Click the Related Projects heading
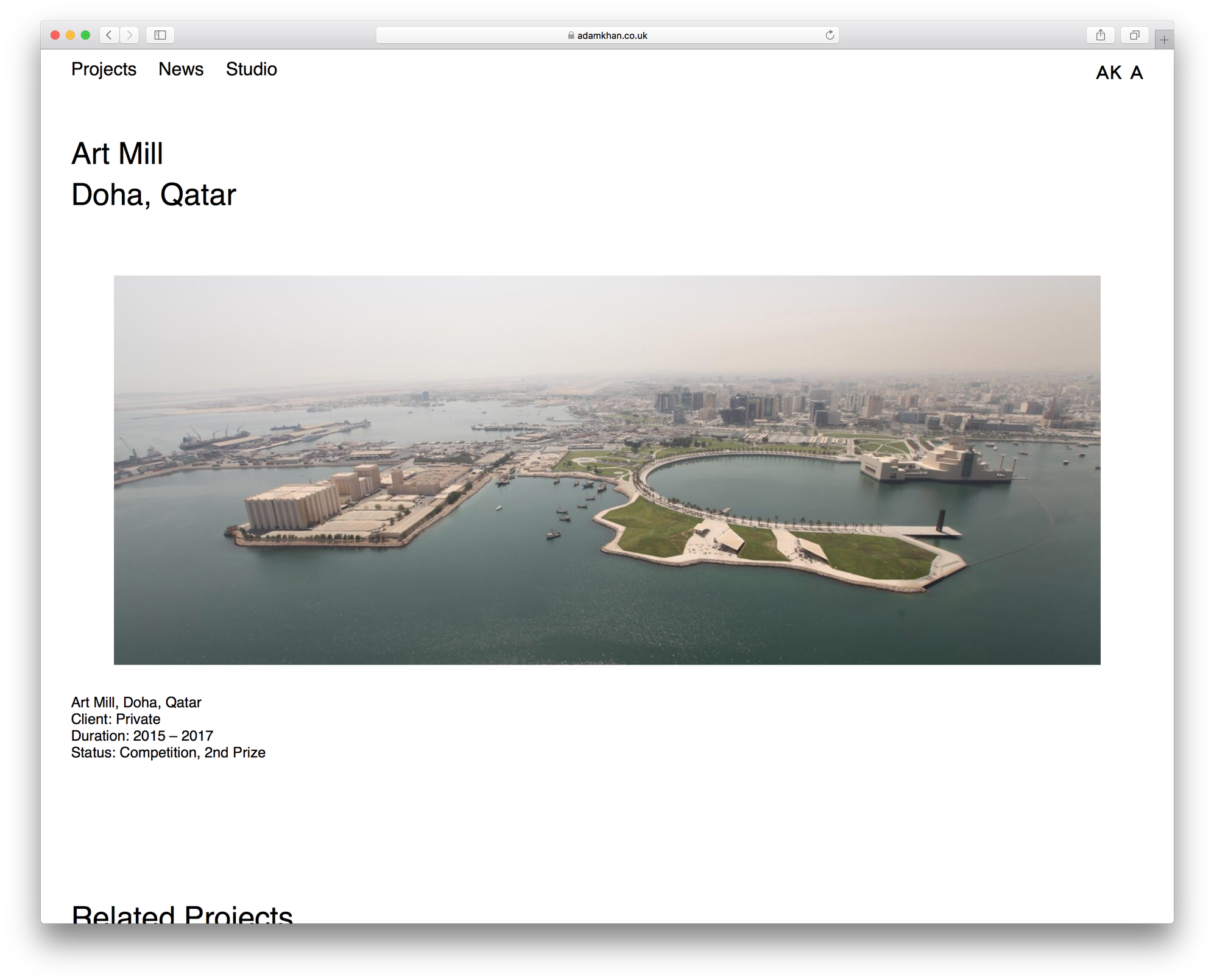This screenshot has height=980, width=1214. 182,914
